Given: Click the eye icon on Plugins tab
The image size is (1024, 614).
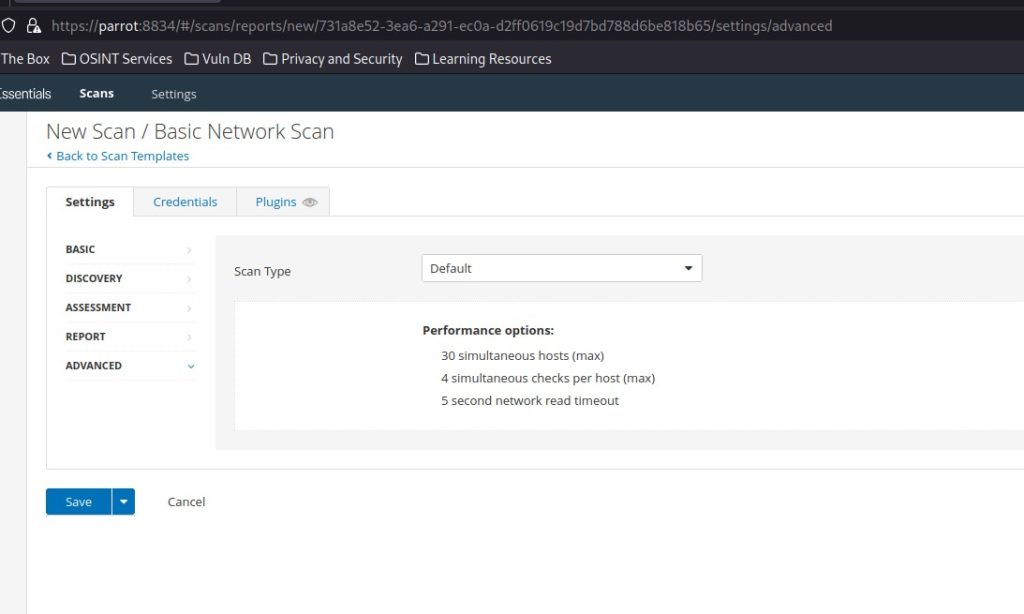Looking at the screenshot, I should (310, 202).
